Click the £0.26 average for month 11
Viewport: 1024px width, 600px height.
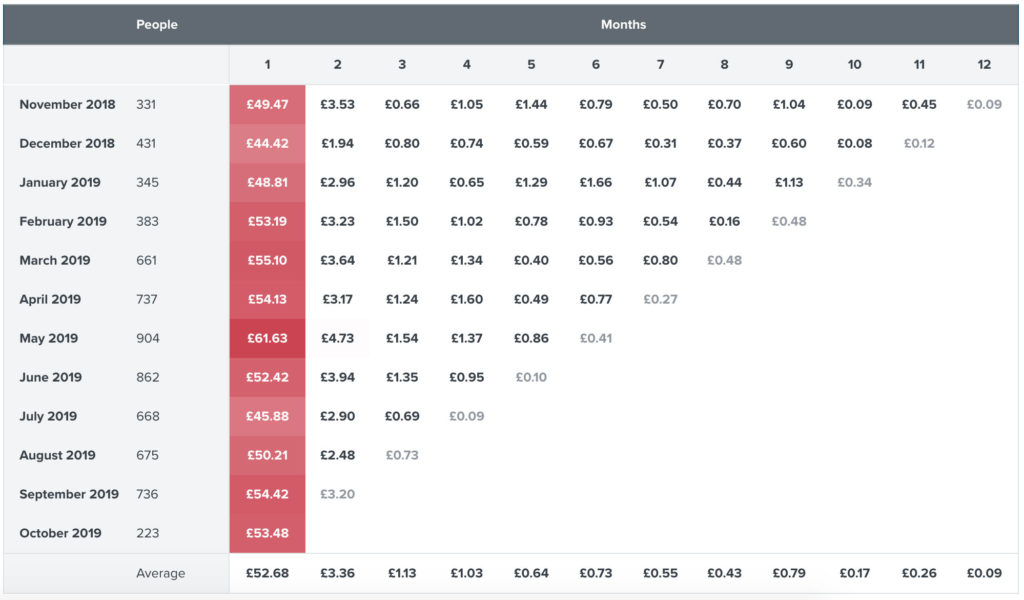[919, 573]
